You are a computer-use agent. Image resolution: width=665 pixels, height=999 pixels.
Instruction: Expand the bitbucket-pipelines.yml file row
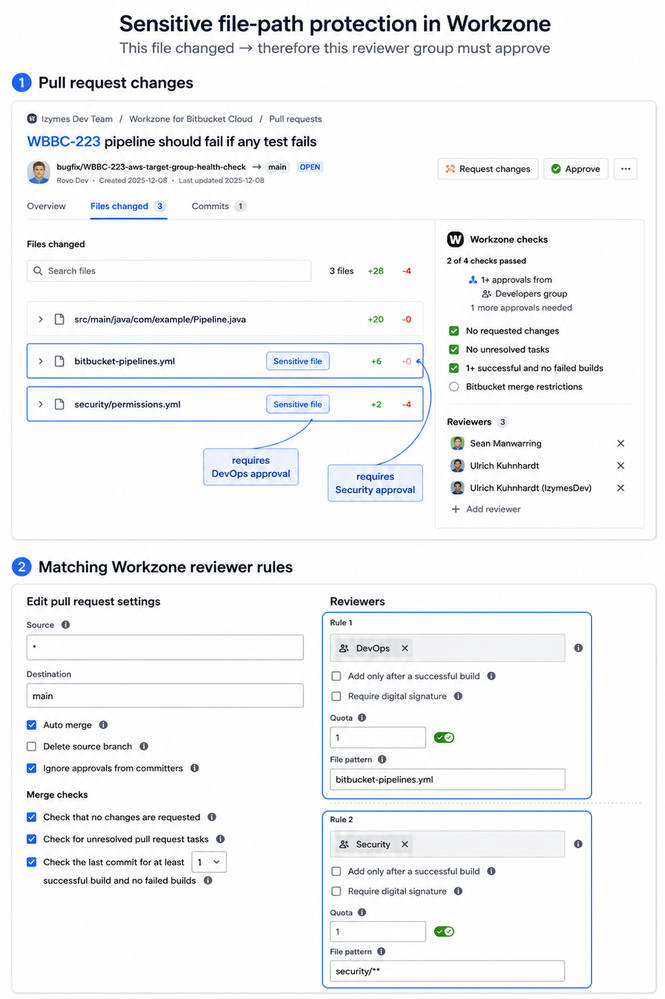pos(41,361)
